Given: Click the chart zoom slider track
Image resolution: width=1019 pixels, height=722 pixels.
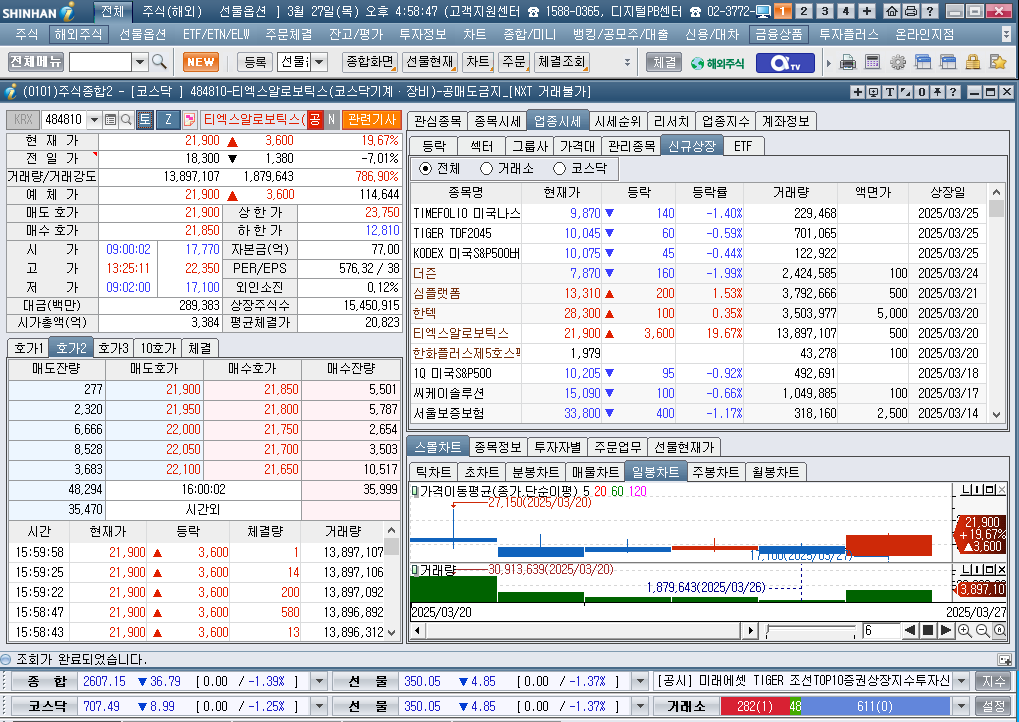Looking at the screenshot, I should tap(811, 630).
